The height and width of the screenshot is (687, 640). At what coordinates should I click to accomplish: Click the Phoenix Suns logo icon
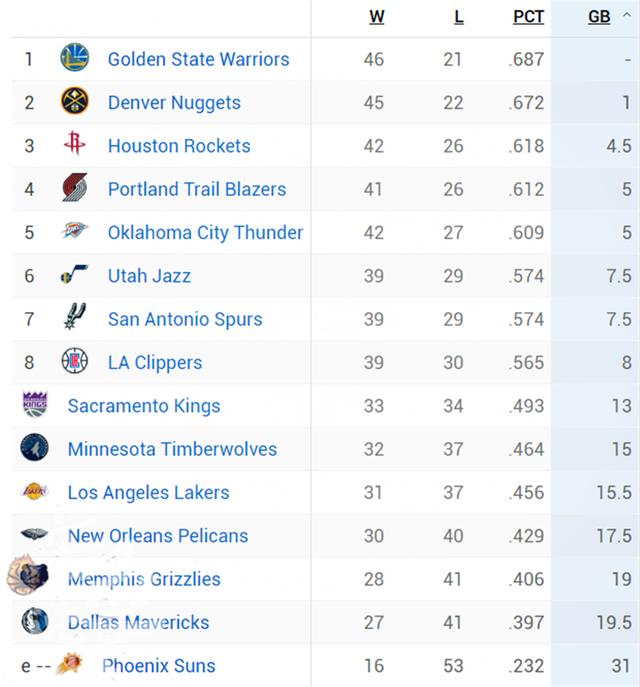(70, 663)
